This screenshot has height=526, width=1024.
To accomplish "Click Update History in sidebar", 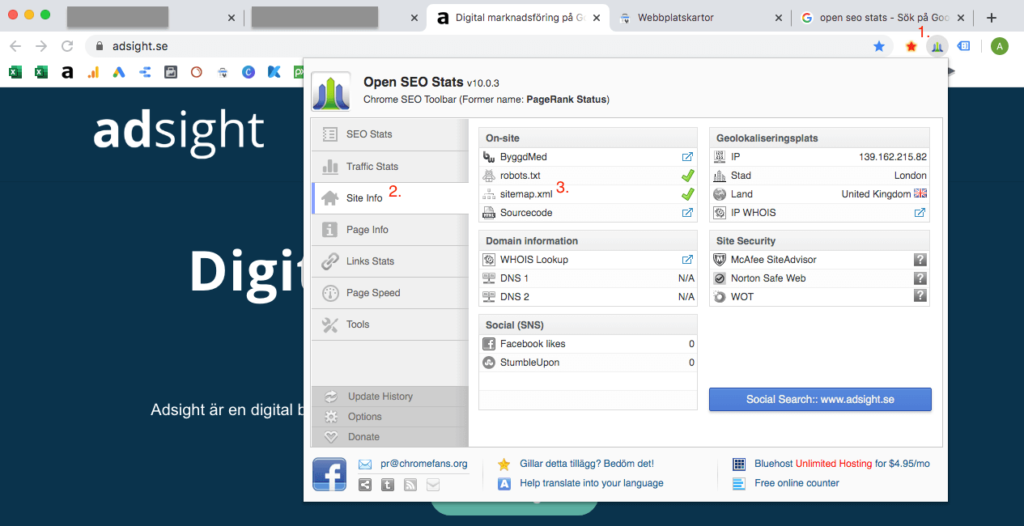I will [390, 396].
